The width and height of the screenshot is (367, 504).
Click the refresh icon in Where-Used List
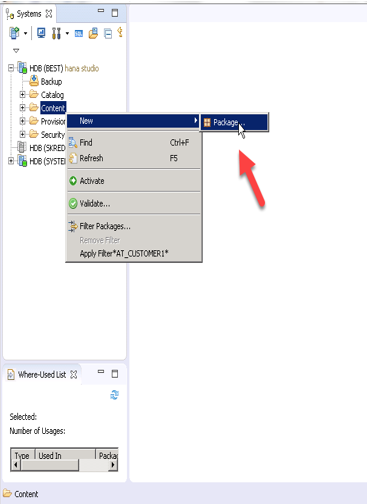click(x=114, y=395)
